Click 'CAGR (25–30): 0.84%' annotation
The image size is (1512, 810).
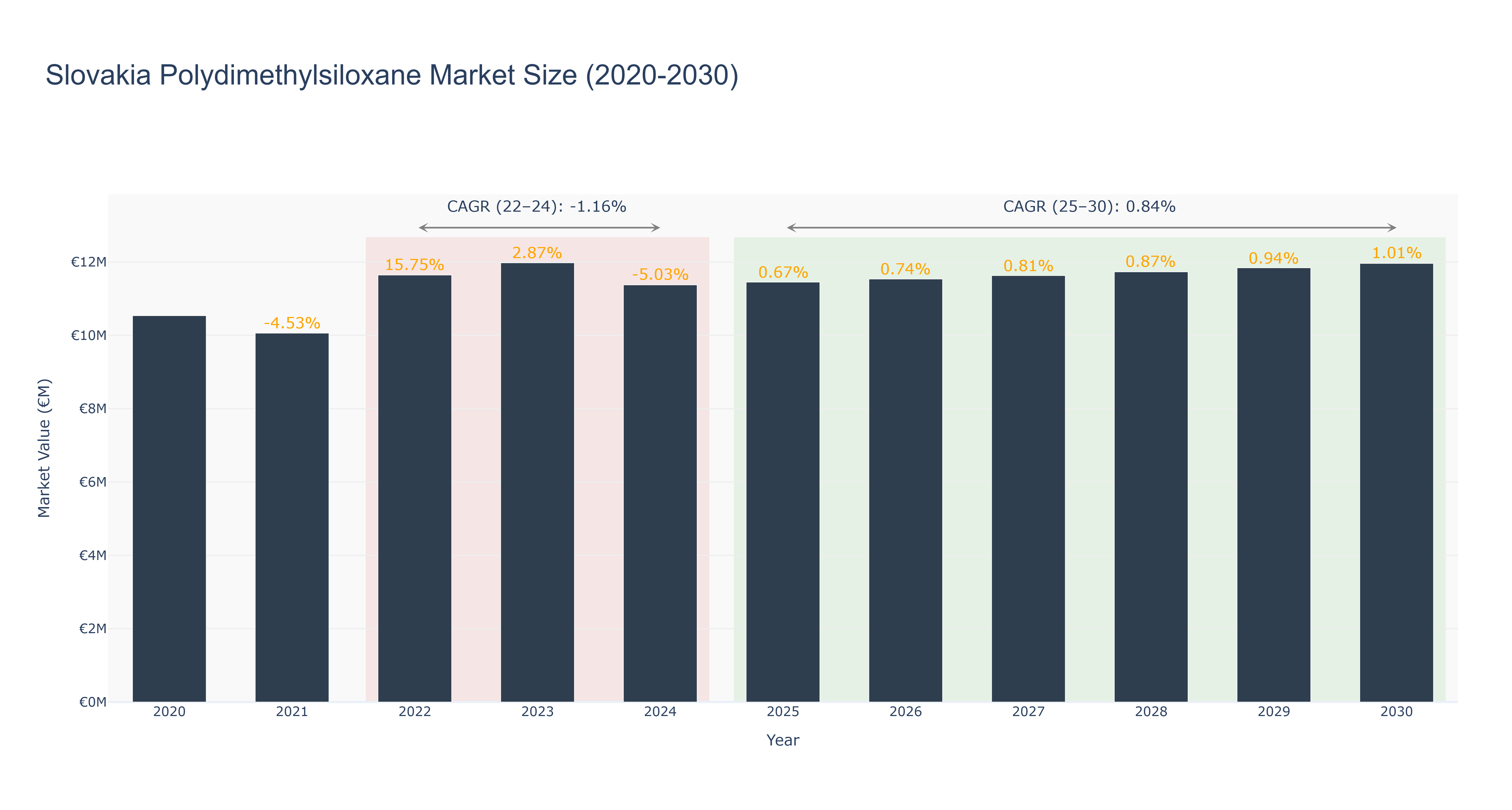point(1089,207)
